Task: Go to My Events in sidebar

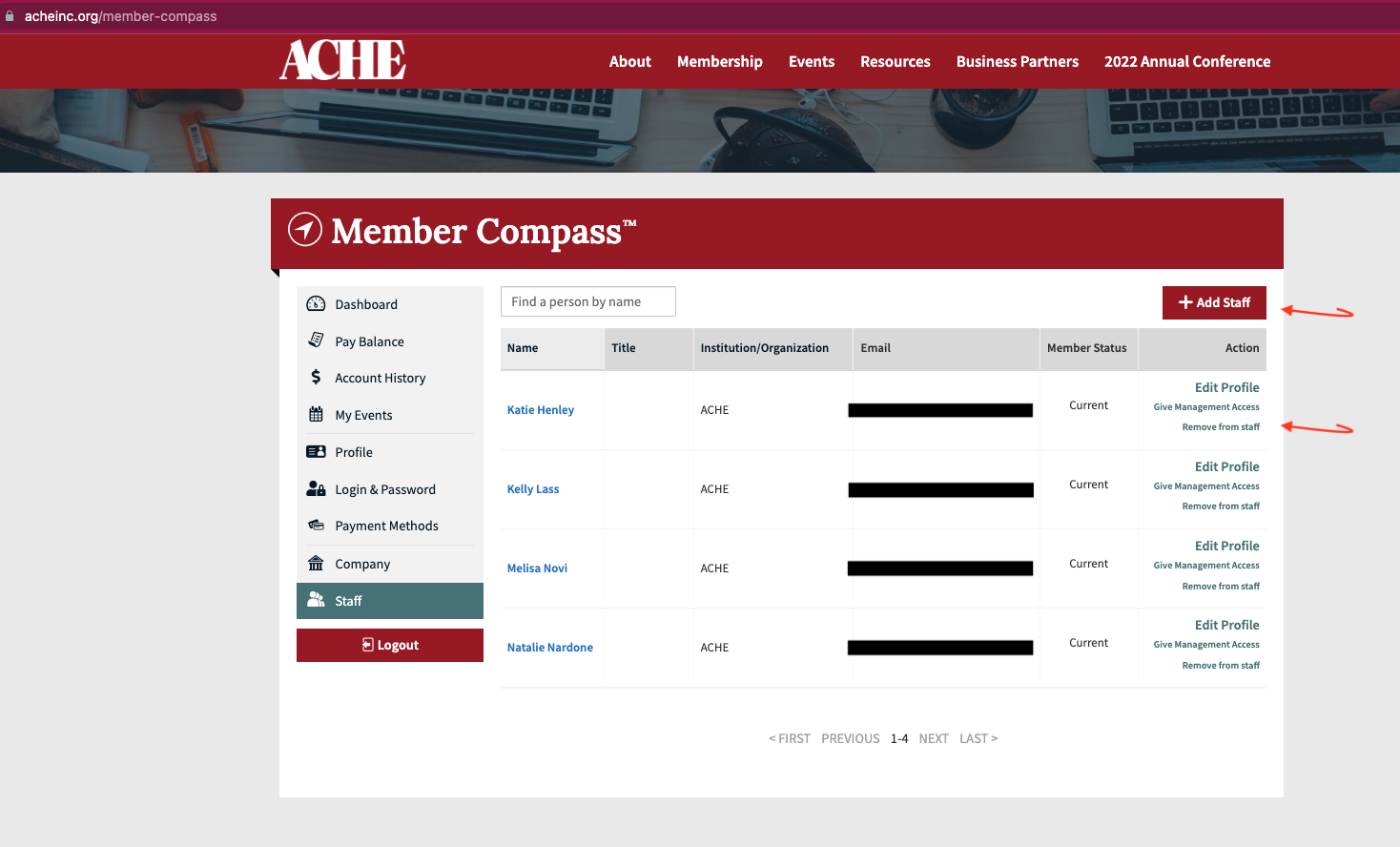Action: tap(390, 415)
